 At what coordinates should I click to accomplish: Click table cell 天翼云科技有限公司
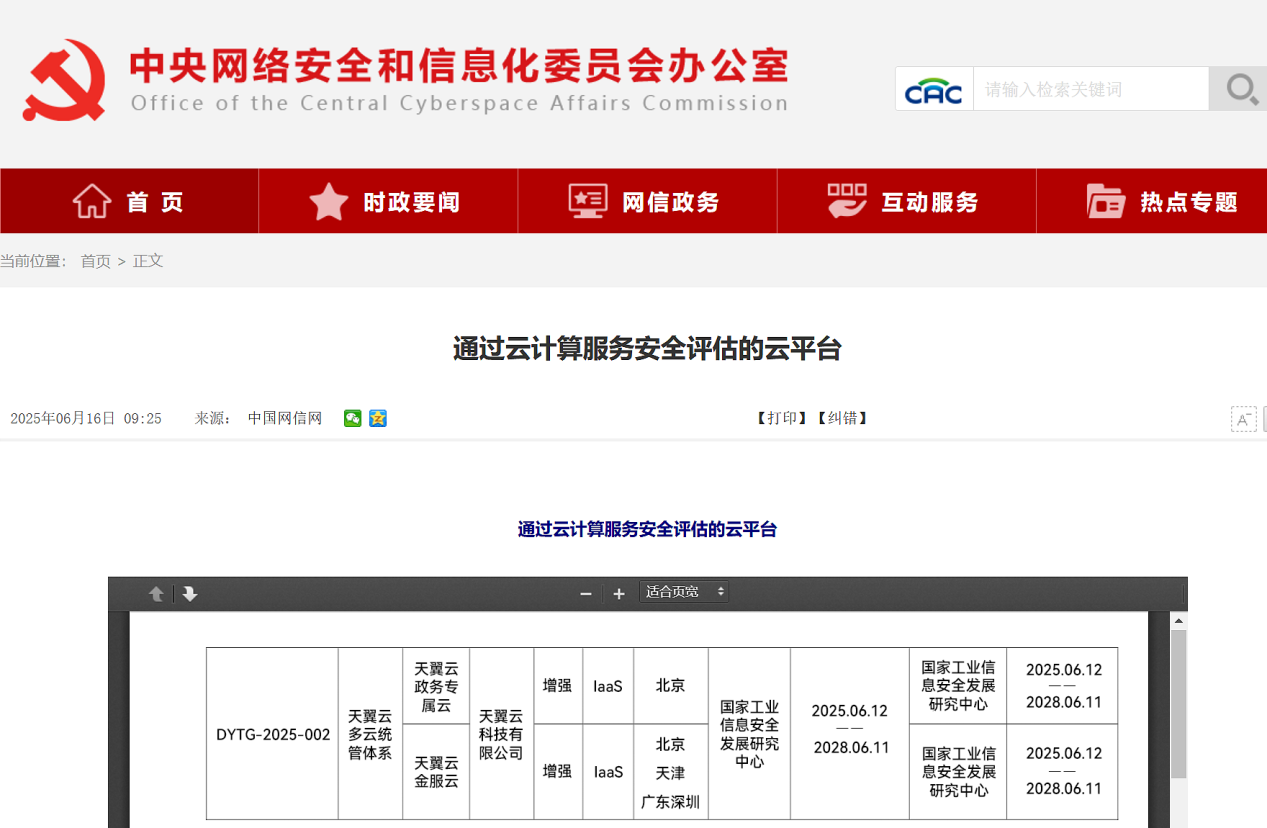(501, 734)
